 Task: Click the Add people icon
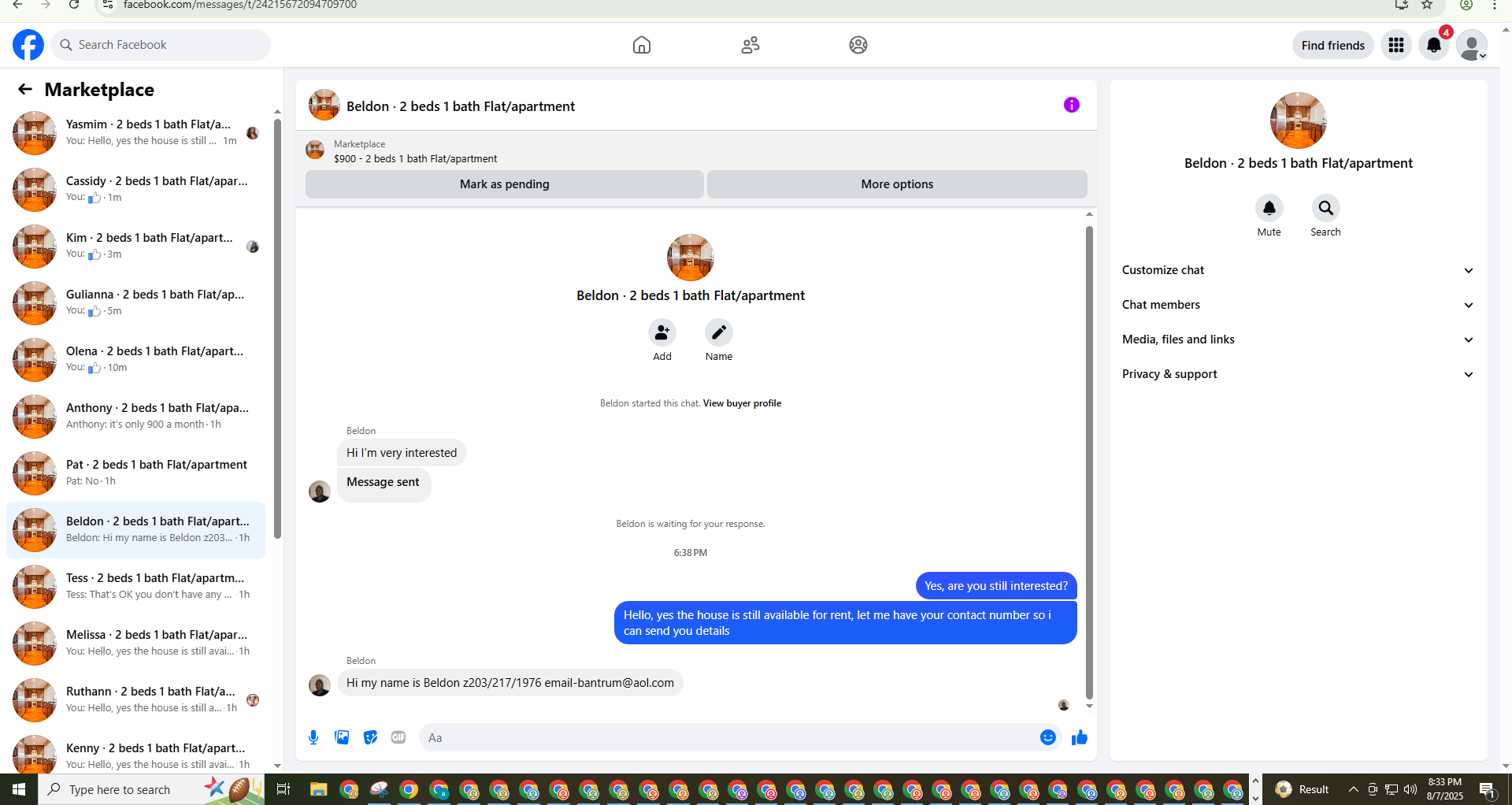tap(662, 333)
